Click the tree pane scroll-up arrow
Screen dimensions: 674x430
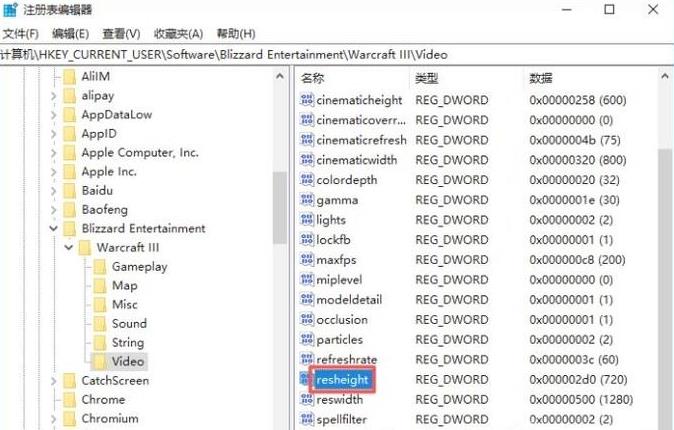279,77
